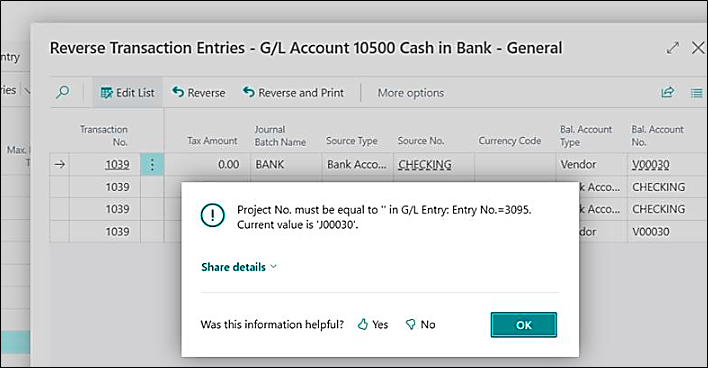Click the Bal. Account No. column header

tap(657, 135)
